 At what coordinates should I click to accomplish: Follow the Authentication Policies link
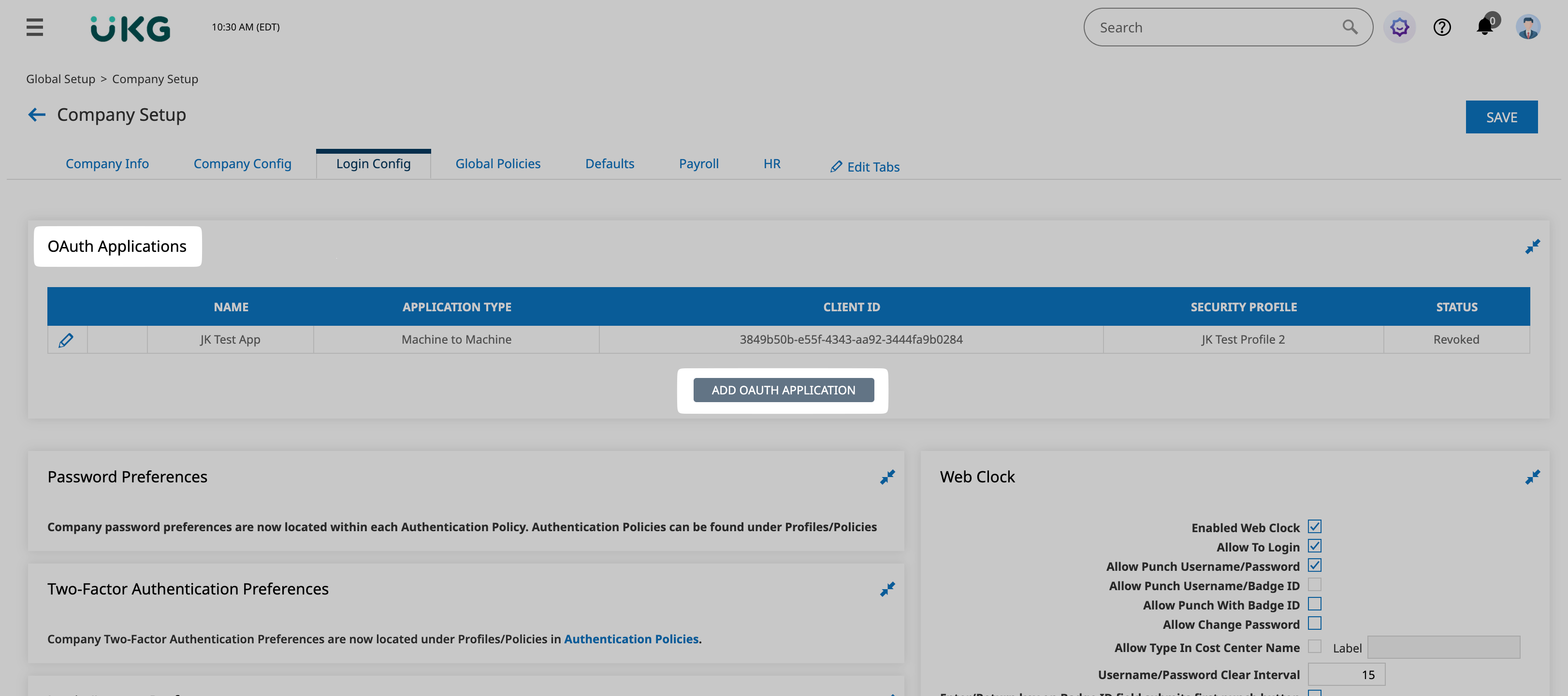[x=631, y=639]
